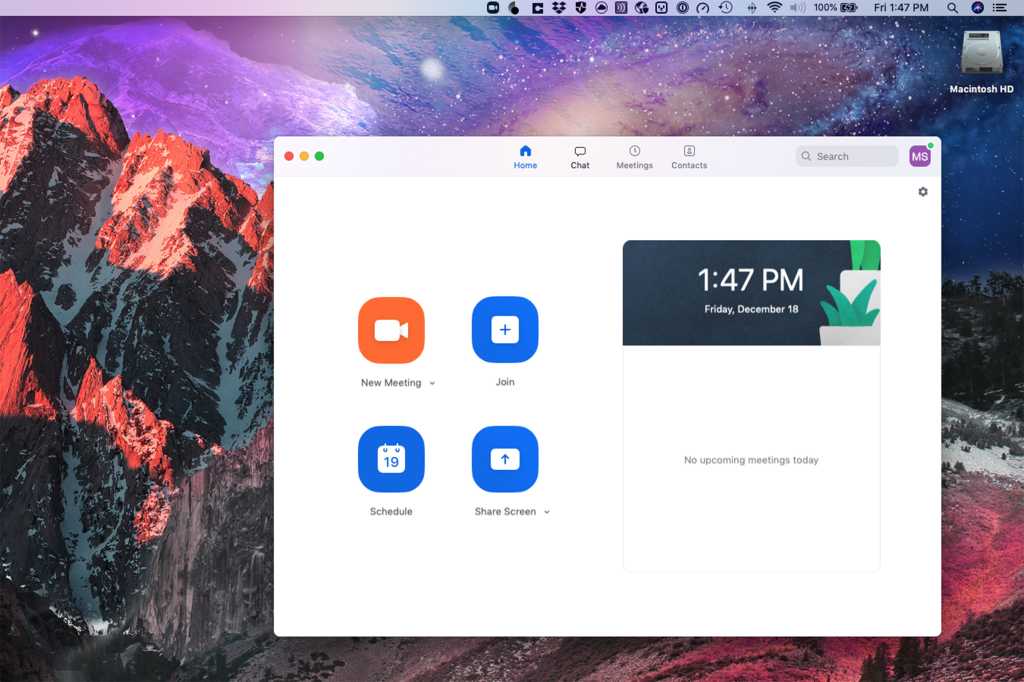Screen dimensions: 1024x682
Task: Open Zoom settings gear icon
Action: pyautogui.click(x=922, y=191)
